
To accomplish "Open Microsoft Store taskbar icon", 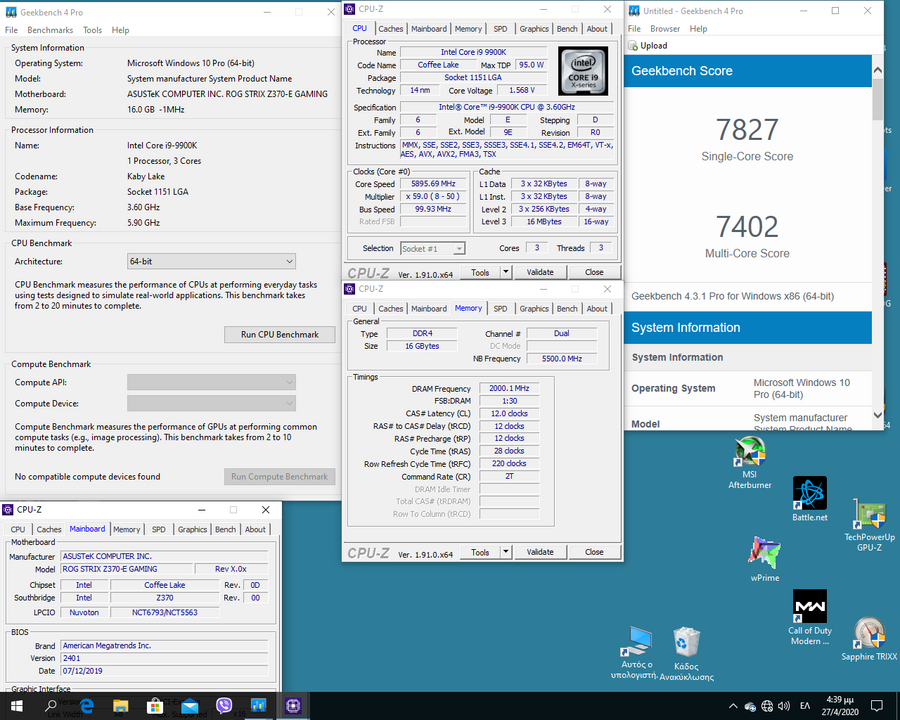I will [155, 706].
